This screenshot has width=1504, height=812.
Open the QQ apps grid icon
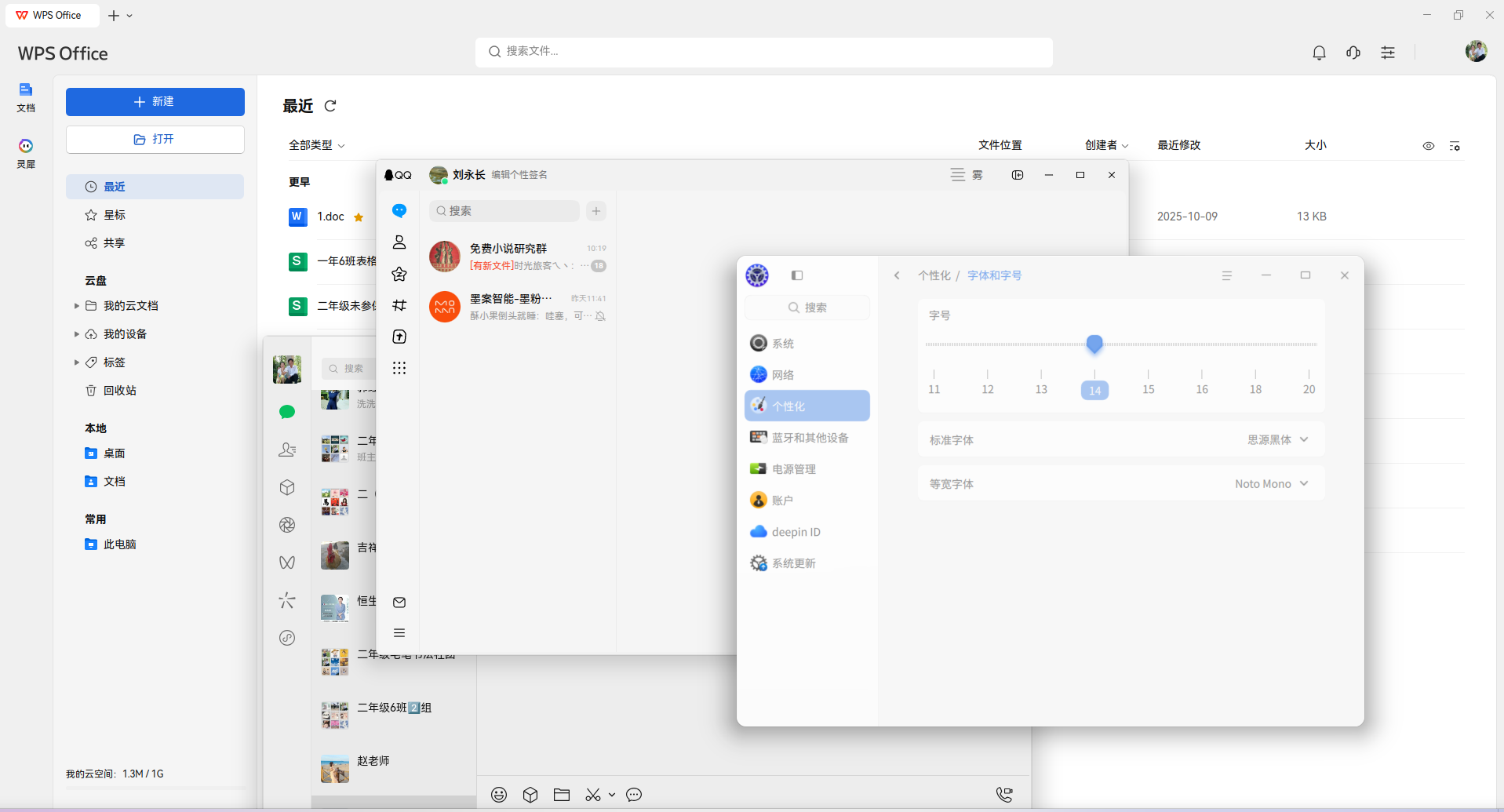coord(399,368)
